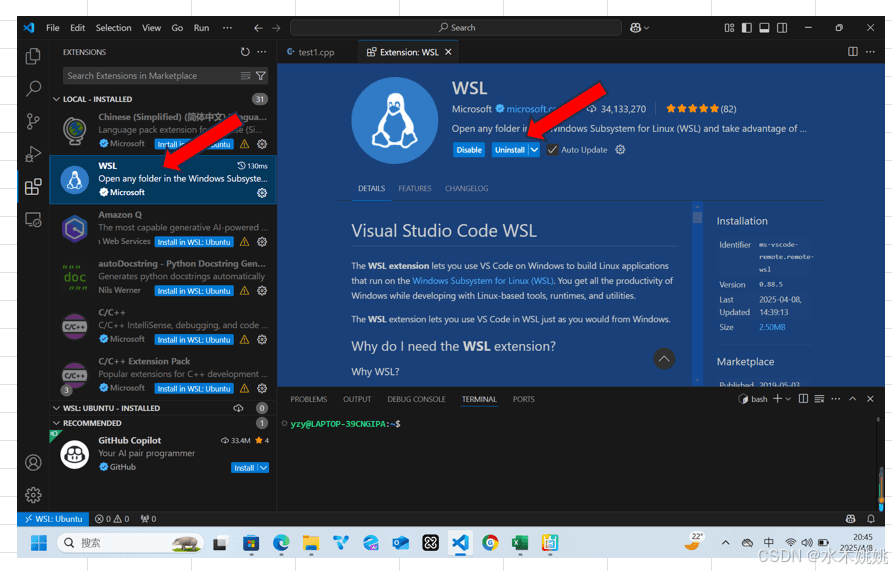Kill the terminal with trash-like X icon
This screenshot has width=892, height=571.
870,399
